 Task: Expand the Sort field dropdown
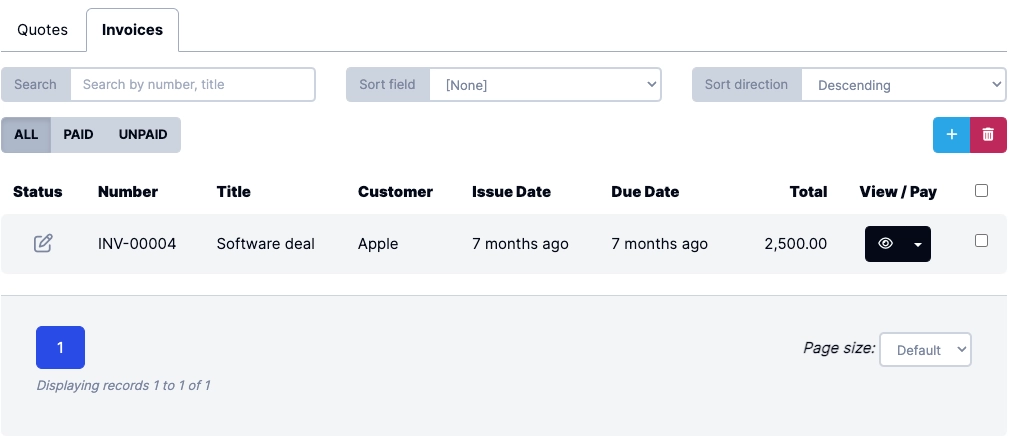tap(545, 85)
